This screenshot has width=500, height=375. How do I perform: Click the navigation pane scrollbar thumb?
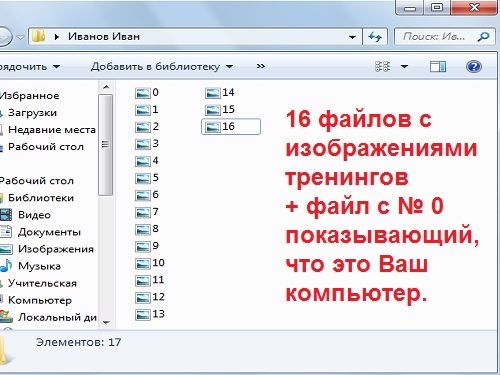106,145
